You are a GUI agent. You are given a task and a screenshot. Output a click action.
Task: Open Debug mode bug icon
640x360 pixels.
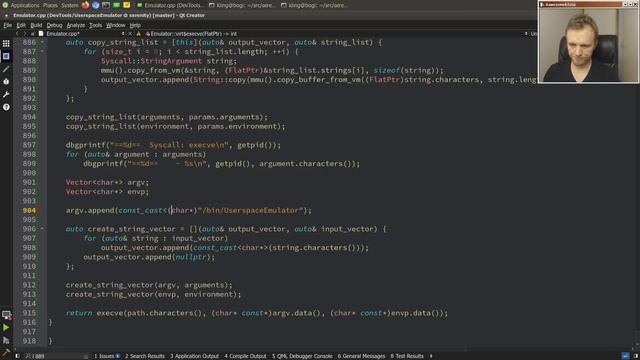click(x=6, y=82)
